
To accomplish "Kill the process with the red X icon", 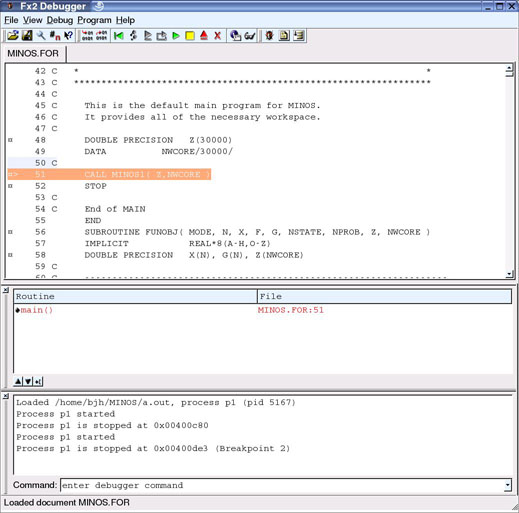I will (x=218, y=35).
